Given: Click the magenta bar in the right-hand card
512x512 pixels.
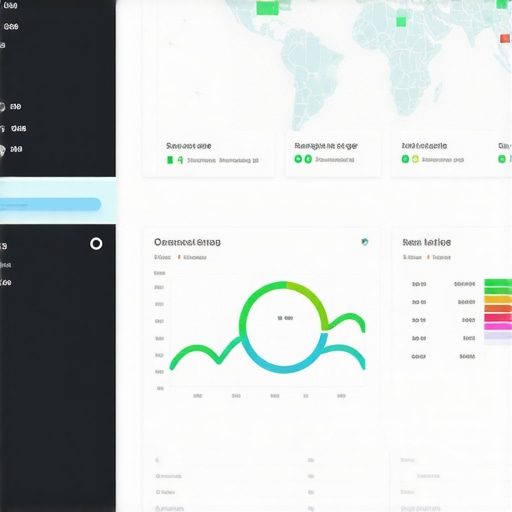Looking at the screenshot, I should (x=498, y=326).
